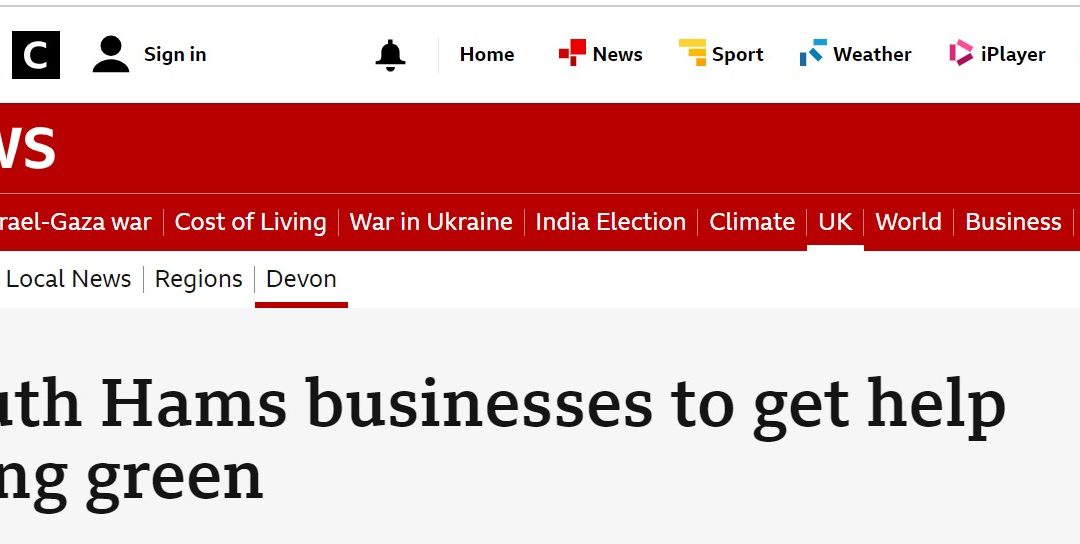The height and width of the screenshot is (544, 1080).
Task: Open the World news section
Action: 908,222
